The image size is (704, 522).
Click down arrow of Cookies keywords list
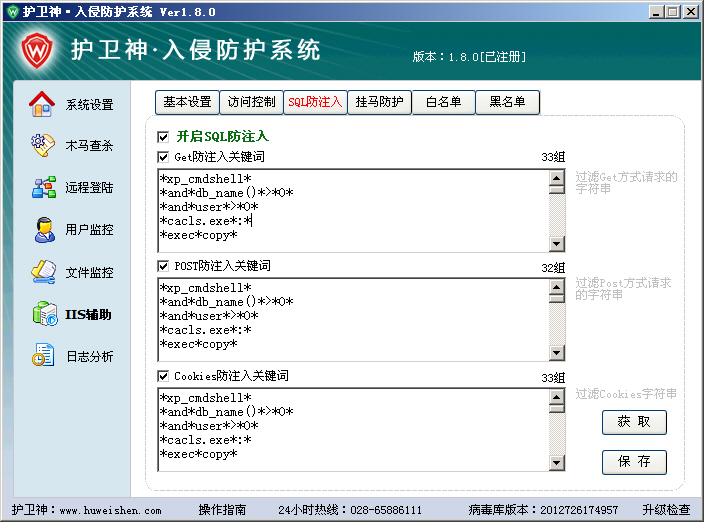(557, 463)
